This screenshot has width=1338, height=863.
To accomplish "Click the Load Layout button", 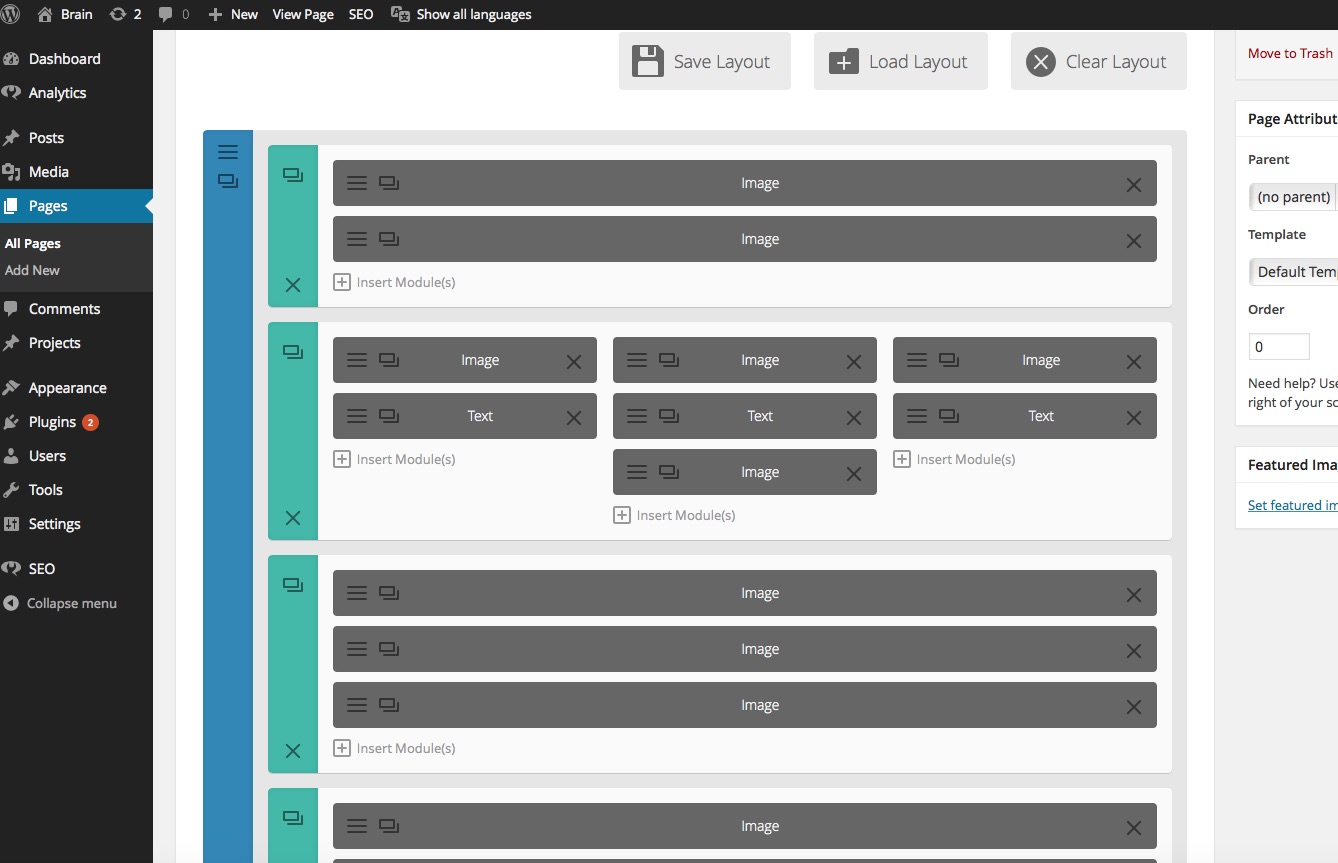I will click(x=900, y=61).
